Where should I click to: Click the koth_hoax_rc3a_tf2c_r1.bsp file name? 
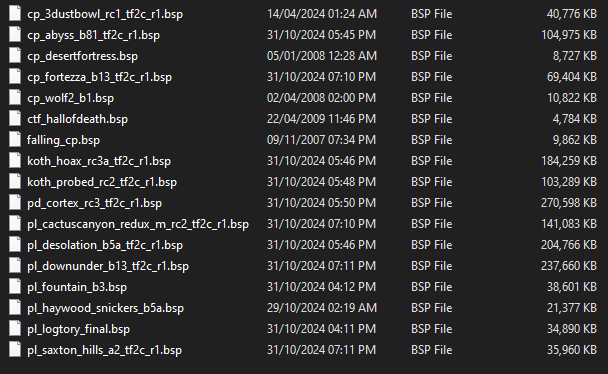tap(99, 161)
